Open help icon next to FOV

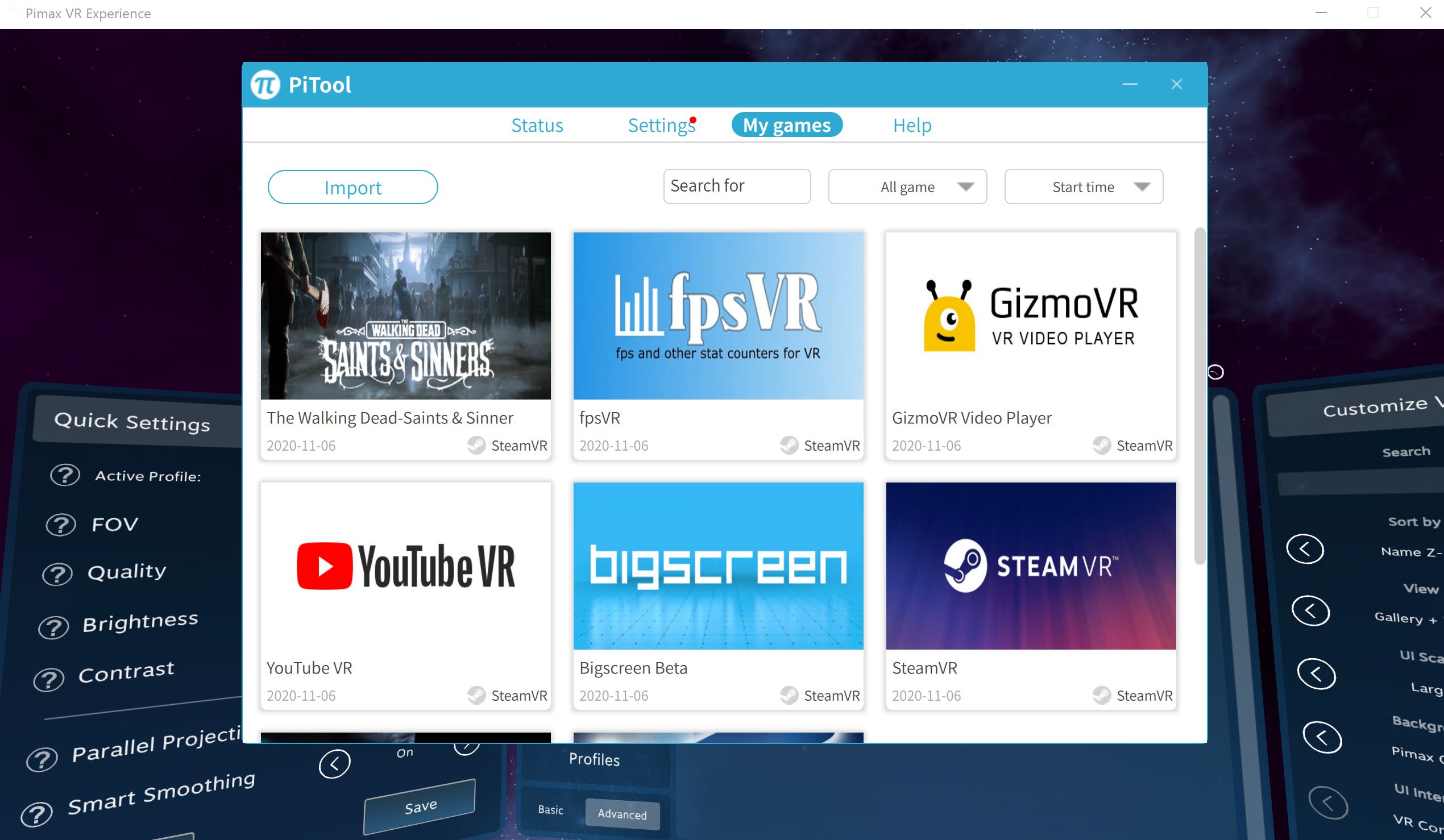(x=61, y=524)
